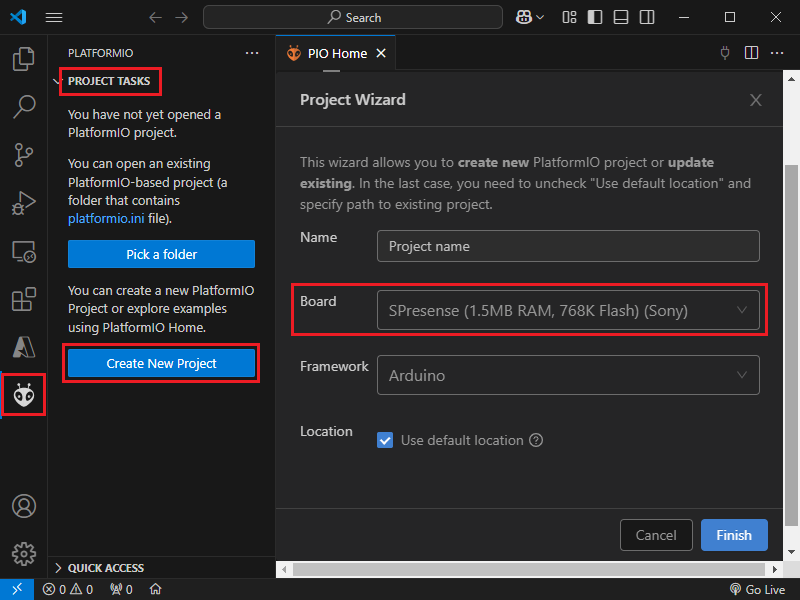Click the help icon beside Use default location
The height and width of the screenshot is (600, 800).
[536, 440]
